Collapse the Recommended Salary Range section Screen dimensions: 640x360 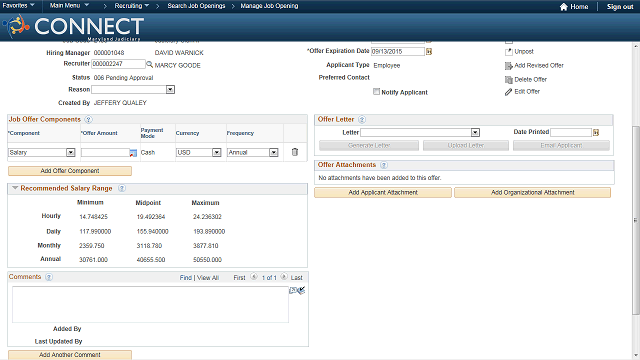point(15,188)
